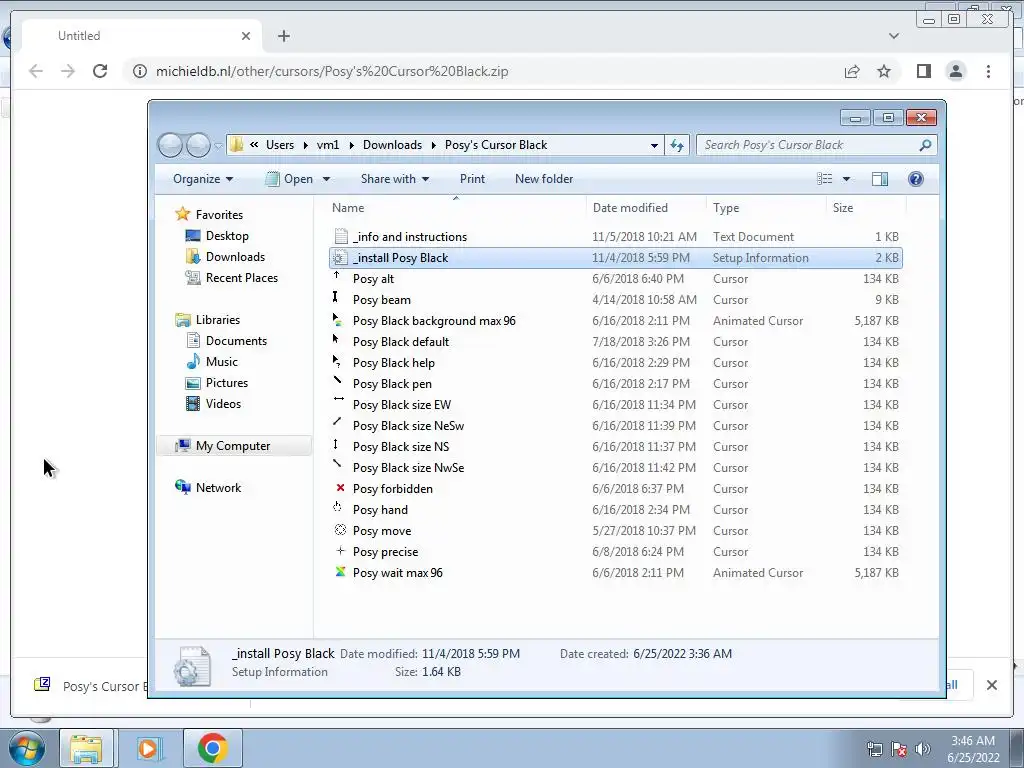Select Posy forbidden red X icon
Screen dimensions: 1024x768
click(x=340, y=488)
